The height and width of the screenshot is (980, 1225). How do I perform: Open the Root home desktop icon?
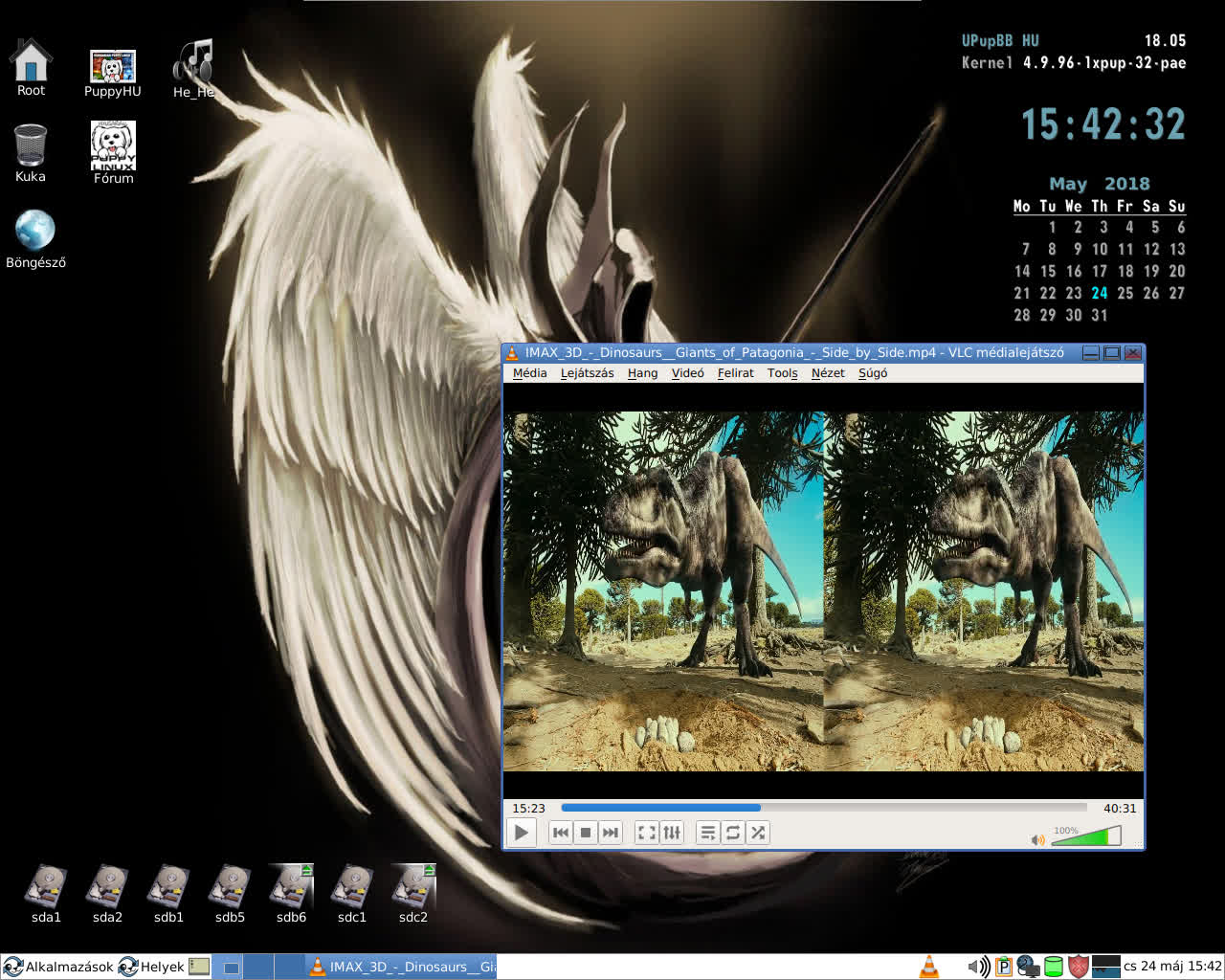[31, 67]
